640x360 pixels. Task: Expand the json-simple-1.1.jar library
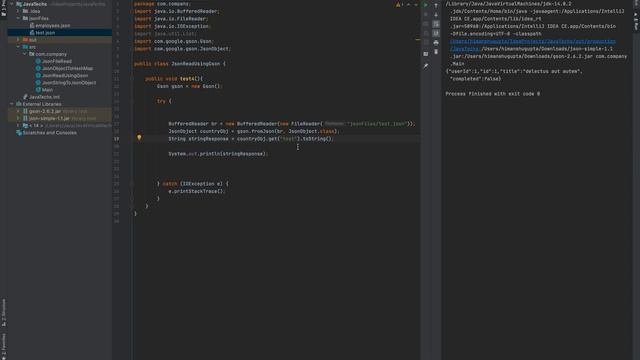point(18,118)
